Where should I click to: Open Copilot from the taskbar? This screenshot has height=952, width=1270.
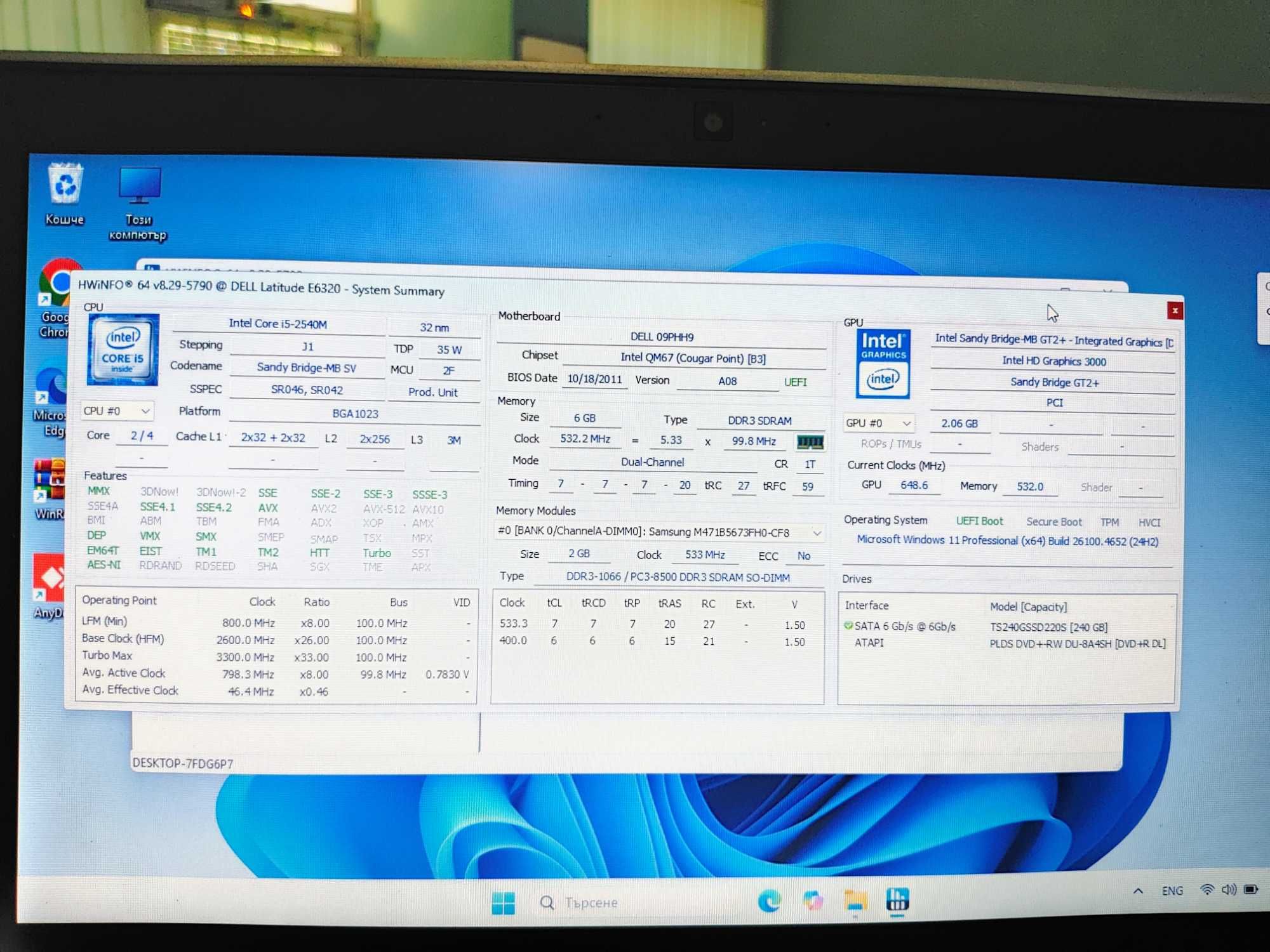(813, 901)
